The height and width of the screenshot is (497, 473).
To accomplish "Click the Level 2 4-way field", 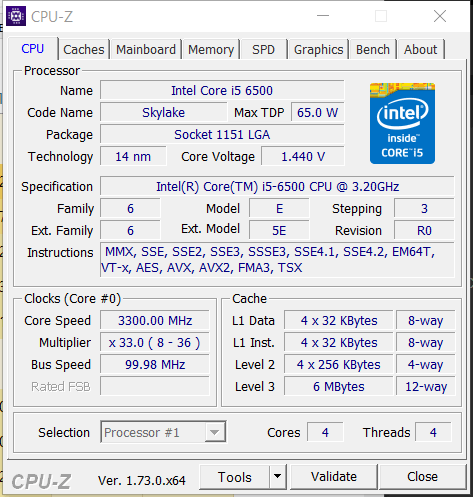I will 426,364.
